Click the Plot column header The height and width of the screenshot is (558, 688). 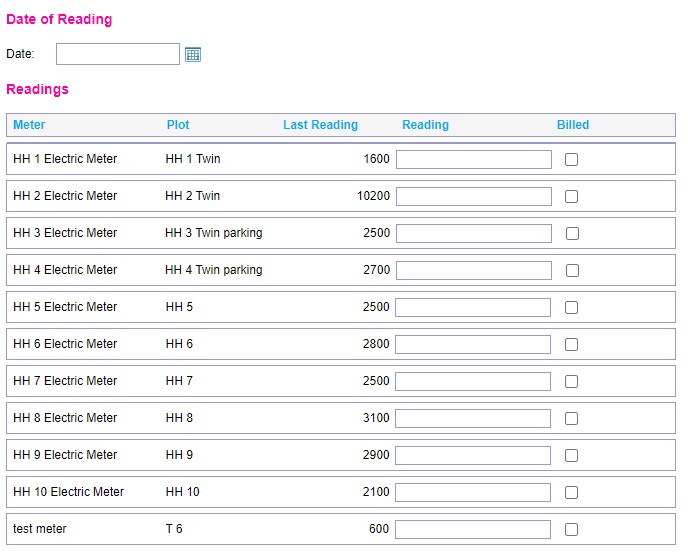click(x=178, y=125)
